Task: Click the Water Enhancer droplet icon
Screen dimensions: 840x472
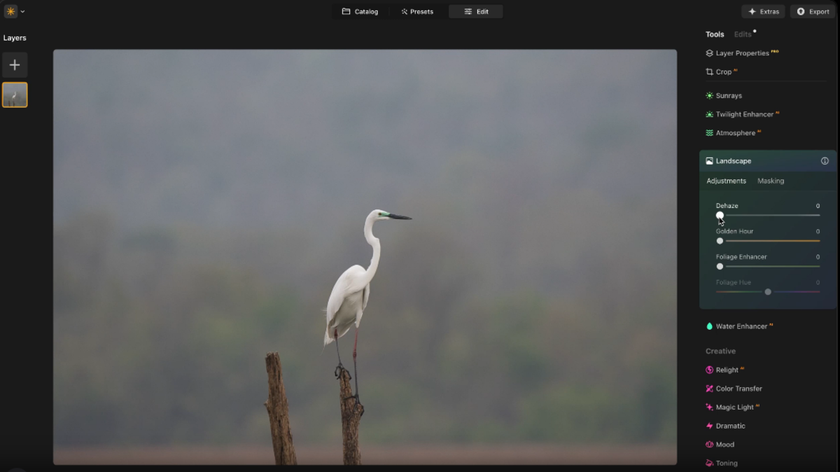Action: (x=709, y=326)
